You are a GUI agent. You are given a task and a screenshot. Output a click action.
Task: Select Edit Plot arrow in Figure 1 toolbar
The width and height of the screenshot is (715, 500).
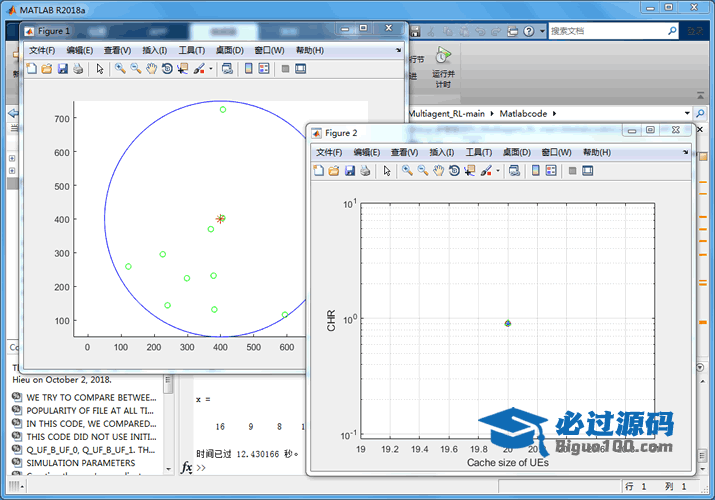100,69
